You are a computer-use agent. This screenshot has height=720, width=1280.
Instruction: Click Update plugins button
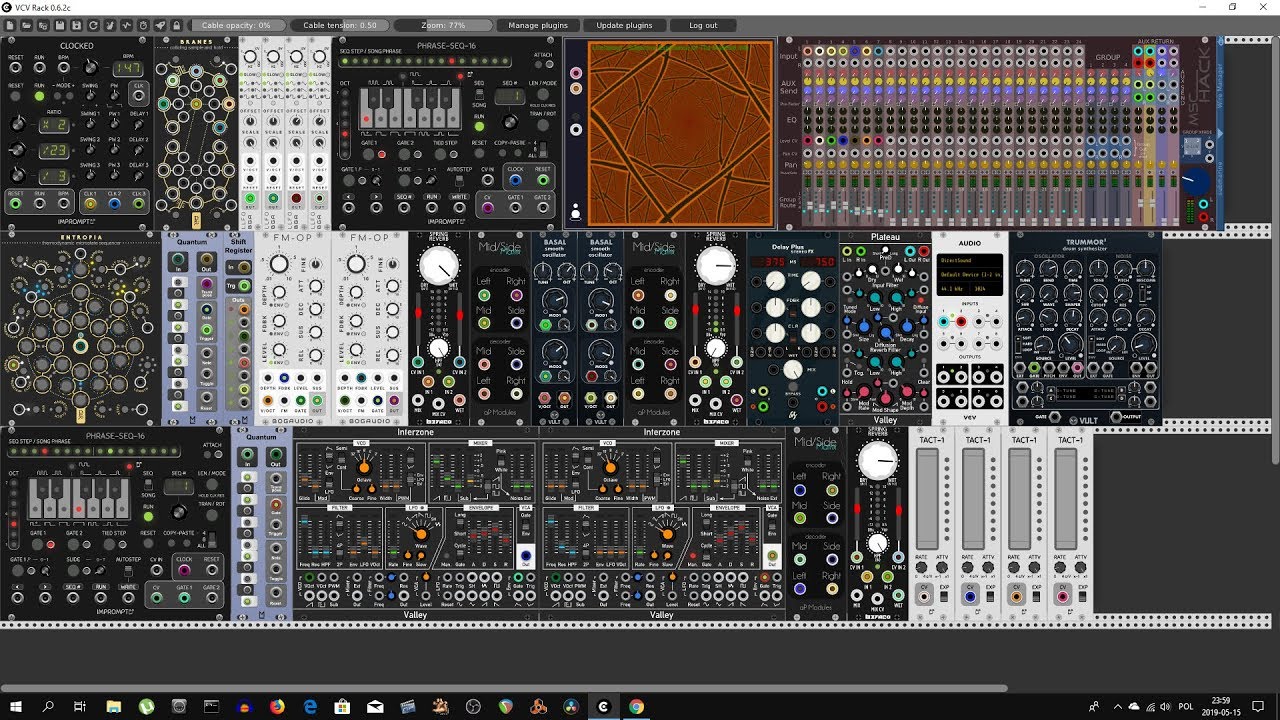click(x=624, y=25)
